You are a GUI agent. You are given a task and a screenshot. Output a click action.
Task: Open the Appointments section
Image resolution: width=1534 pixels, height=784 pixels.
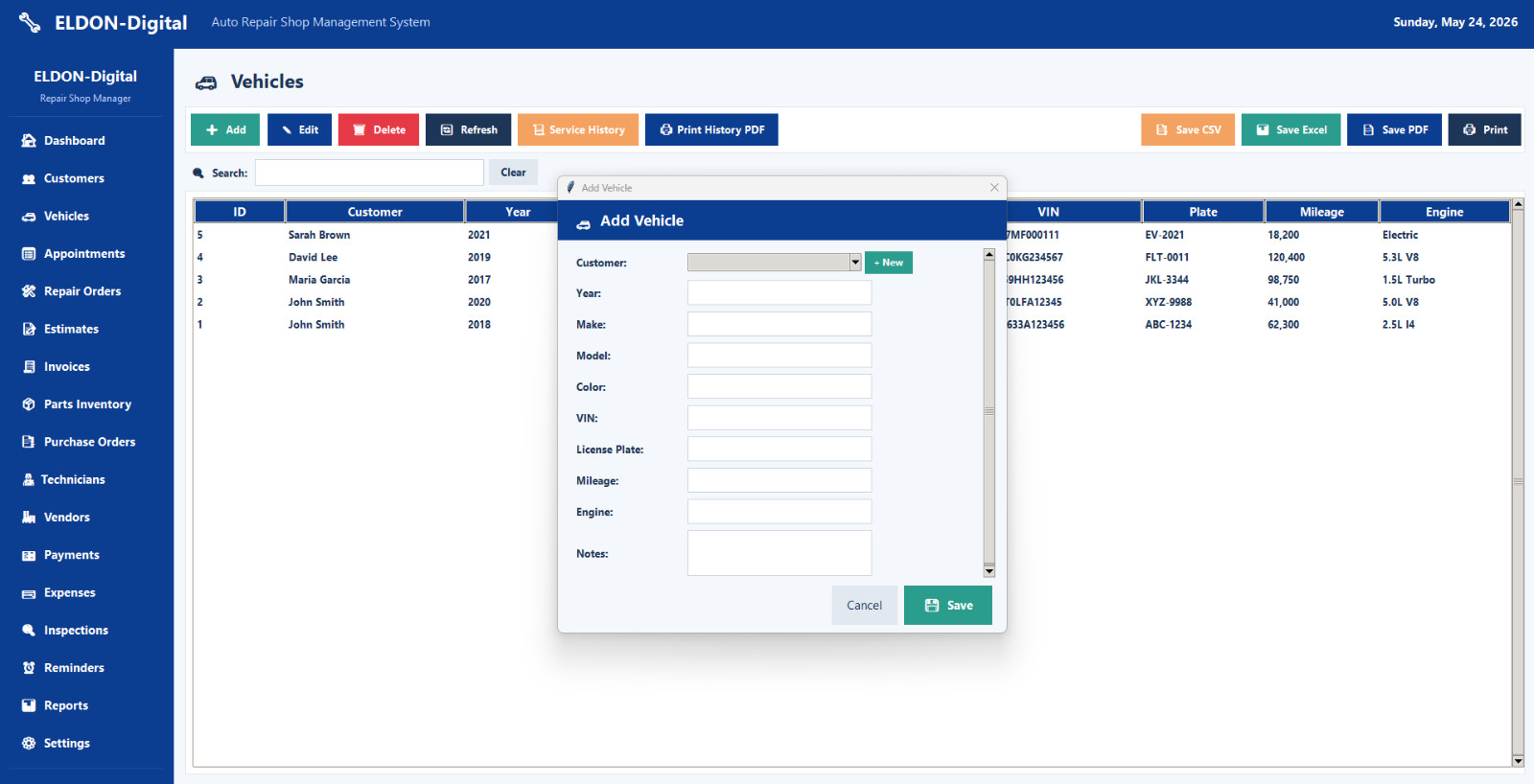pyautogui.click(x=73, y=254)
